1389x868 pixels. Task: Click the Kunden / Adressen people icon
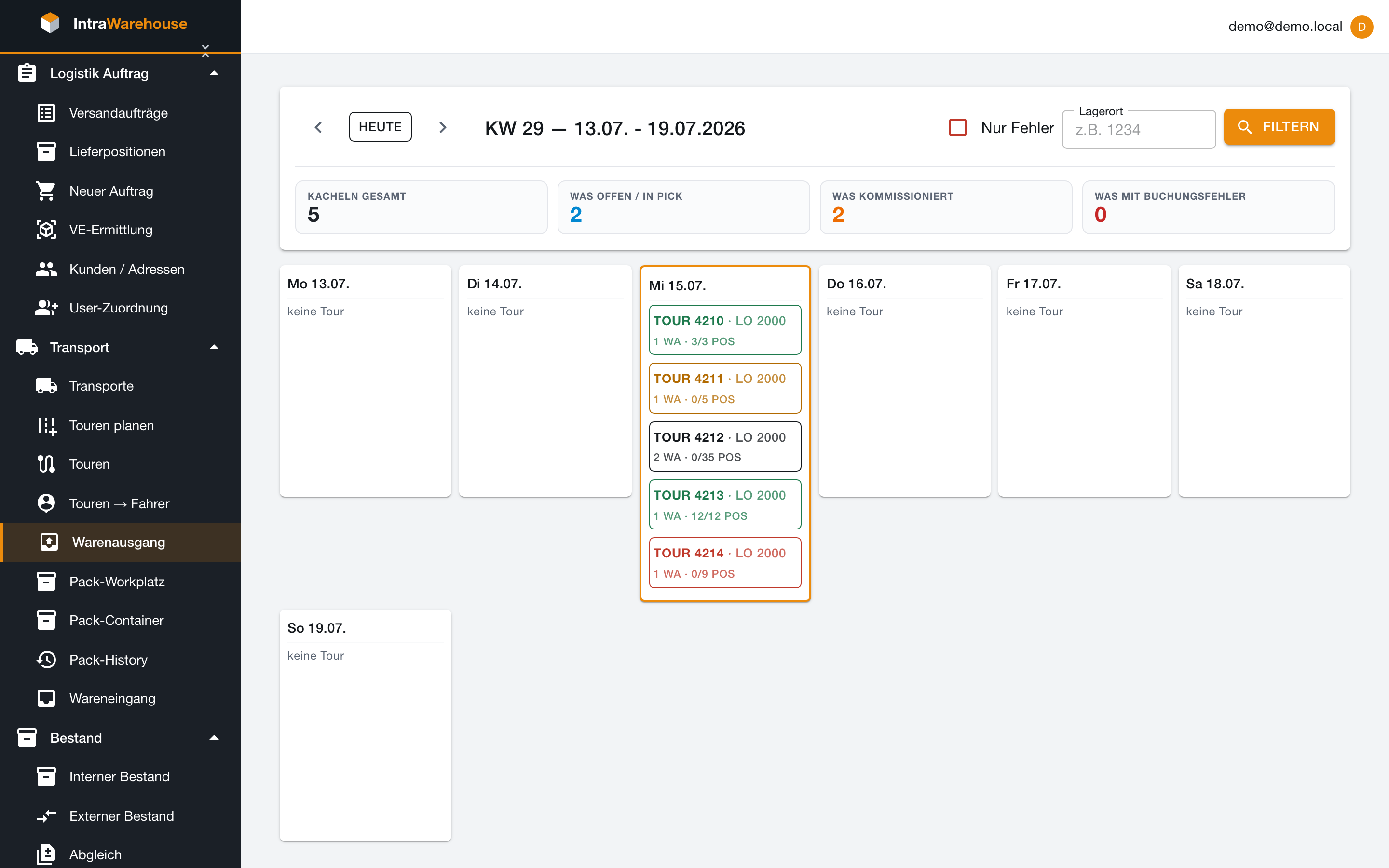point(46,269)
